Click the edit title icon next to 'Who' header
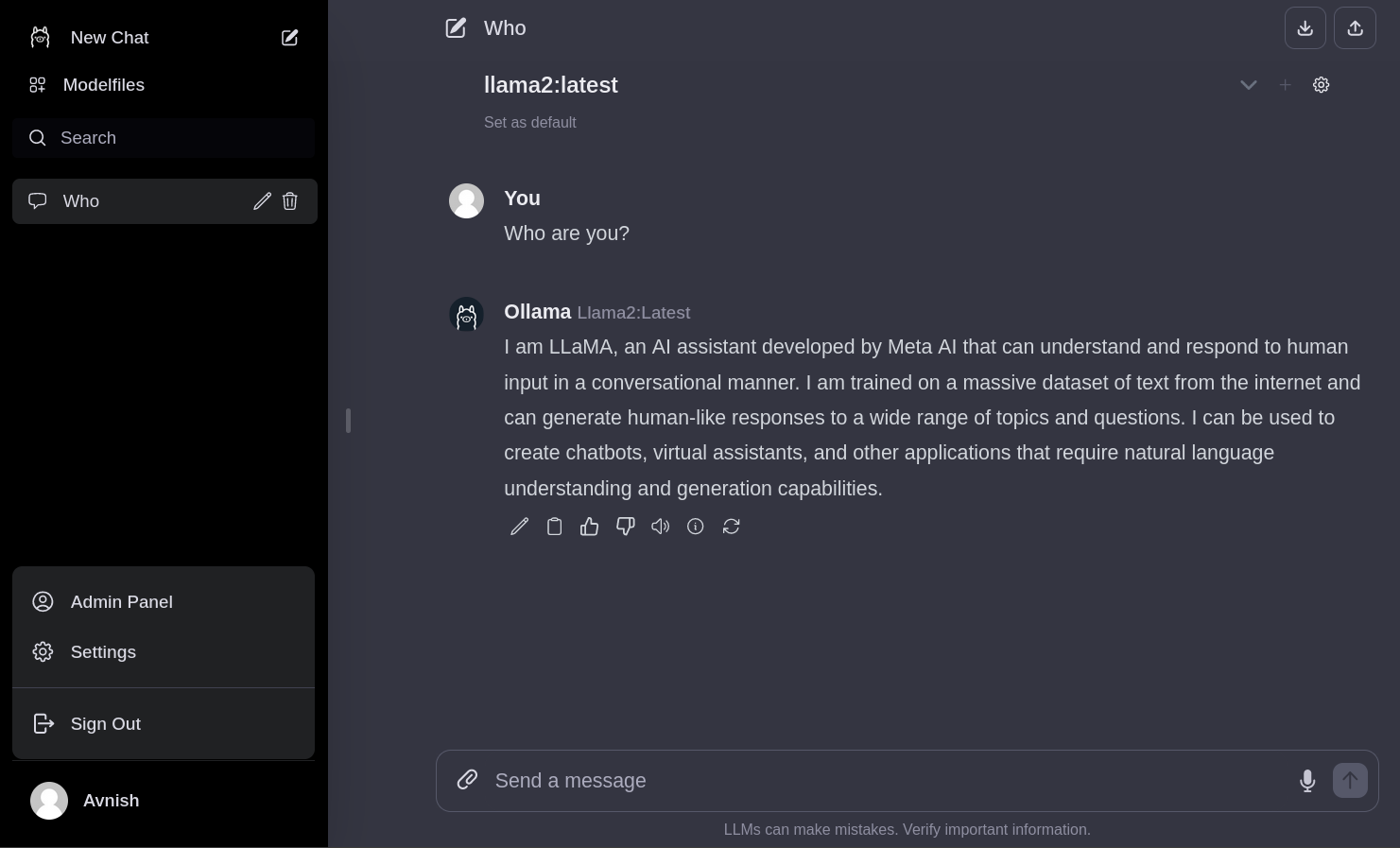The image size is (1400, 848). pyautogui.click(x=456, y=28)
